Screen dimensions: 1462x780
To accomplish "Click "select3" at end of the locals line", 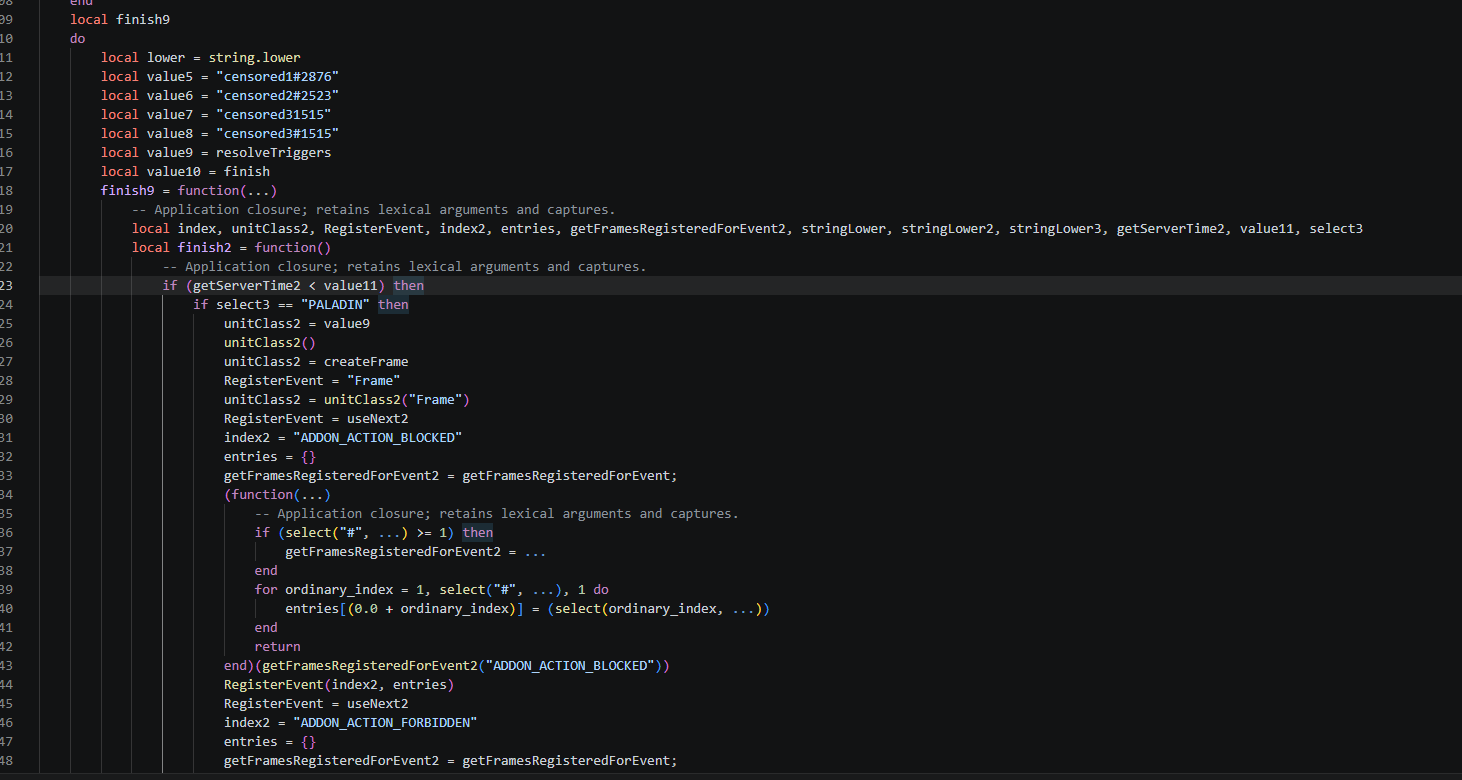I will coord(1336,228).
